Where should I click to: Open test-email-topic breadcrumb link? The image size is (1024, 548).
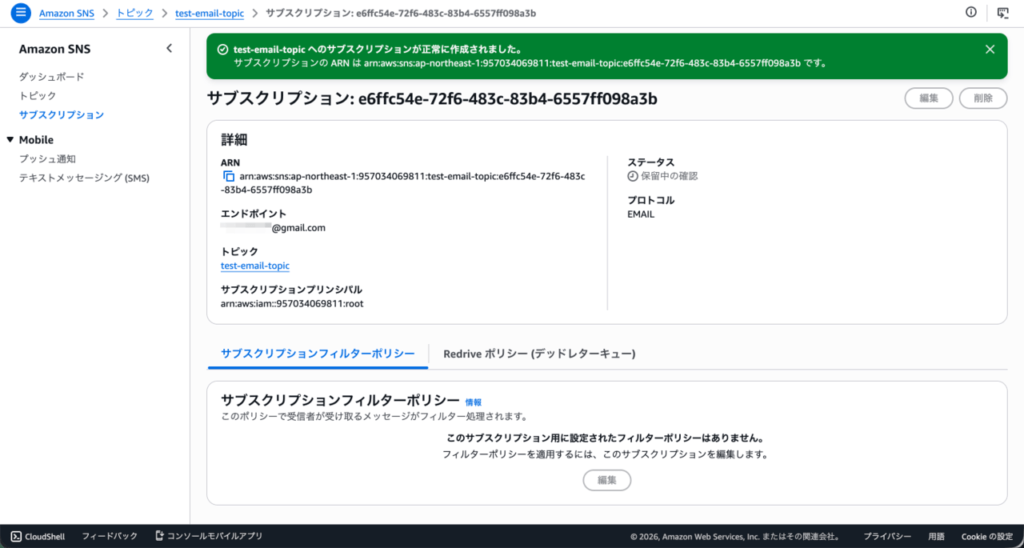click(209, 13)
